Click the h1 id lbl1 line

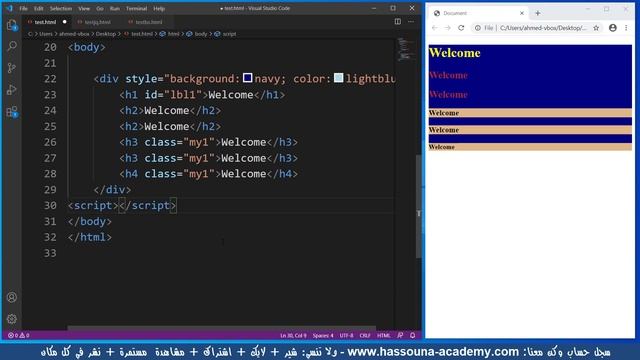coord(202,95)
